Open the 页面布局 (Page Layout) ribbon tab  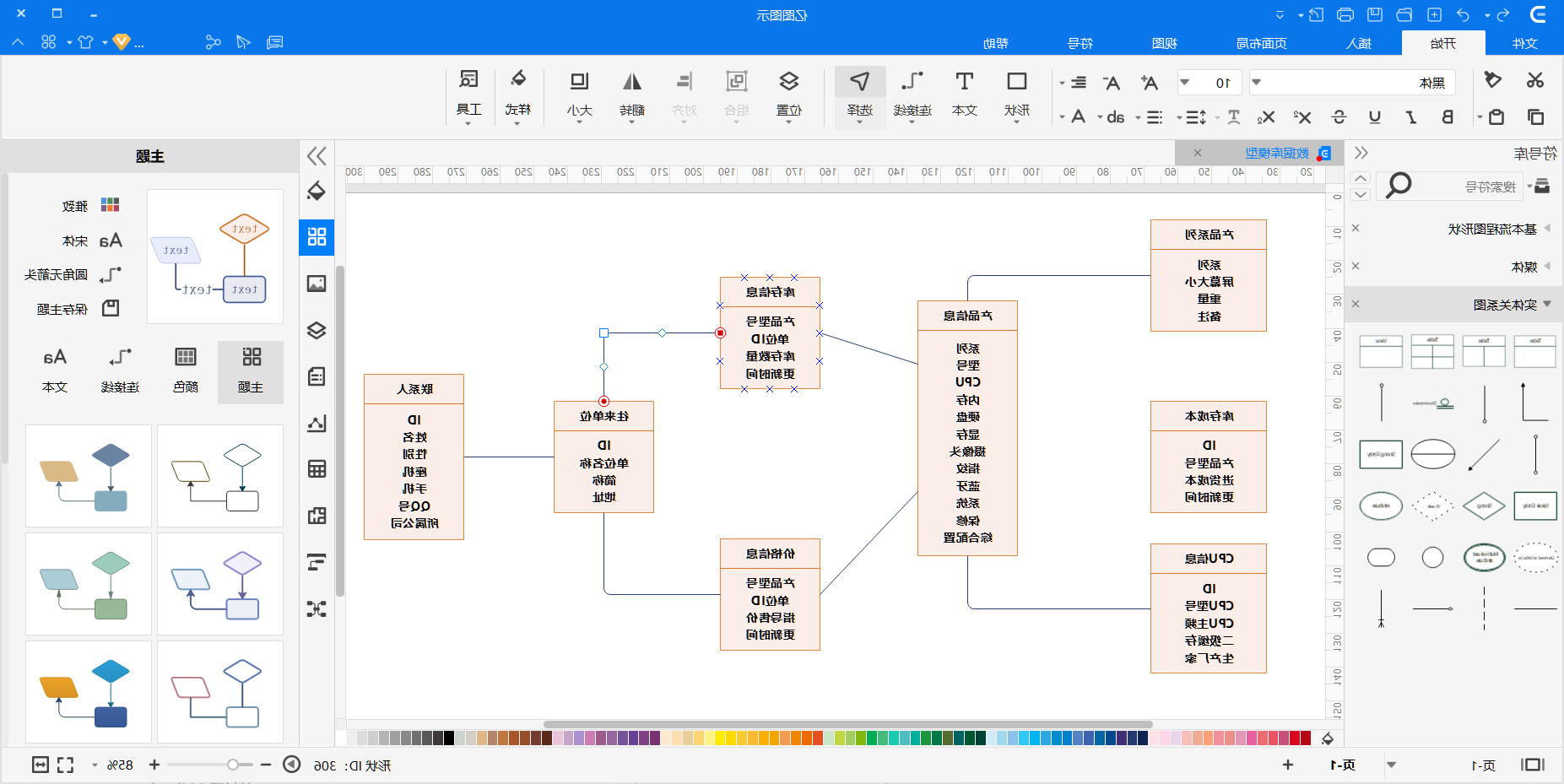pos(1262,43)
